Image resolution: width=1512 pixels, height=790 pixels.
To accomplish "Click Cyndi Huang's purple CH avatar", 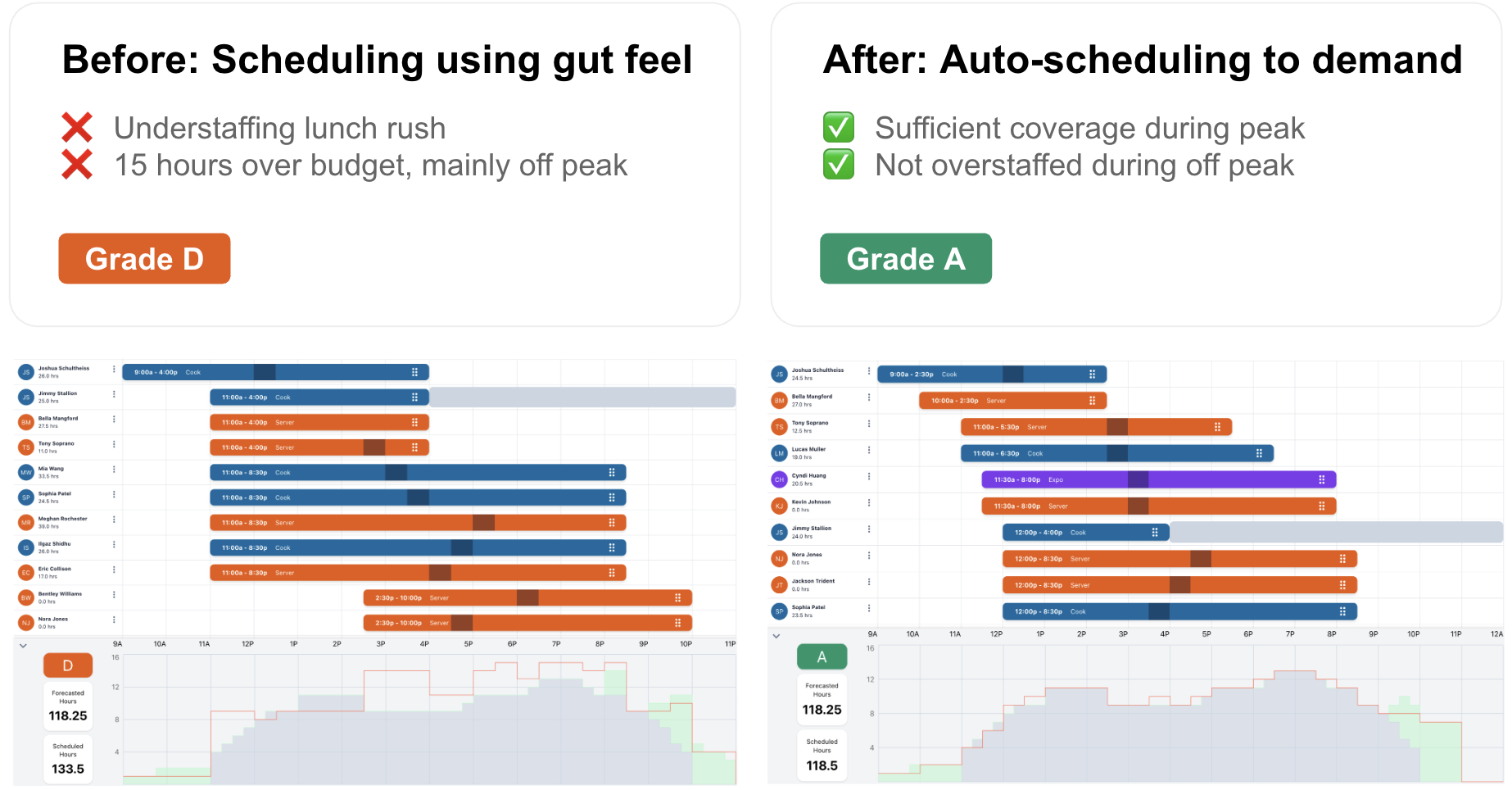I will pyautogui.click(x=779, y=480).
